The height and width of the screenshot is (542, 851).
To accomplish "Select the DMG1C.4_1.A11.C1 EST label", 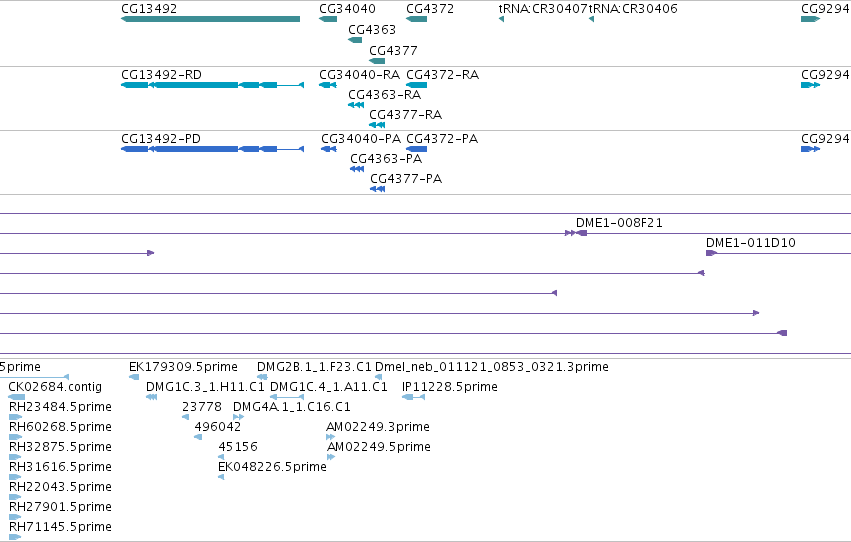I will pyautogui.click(x=329, y=387).
